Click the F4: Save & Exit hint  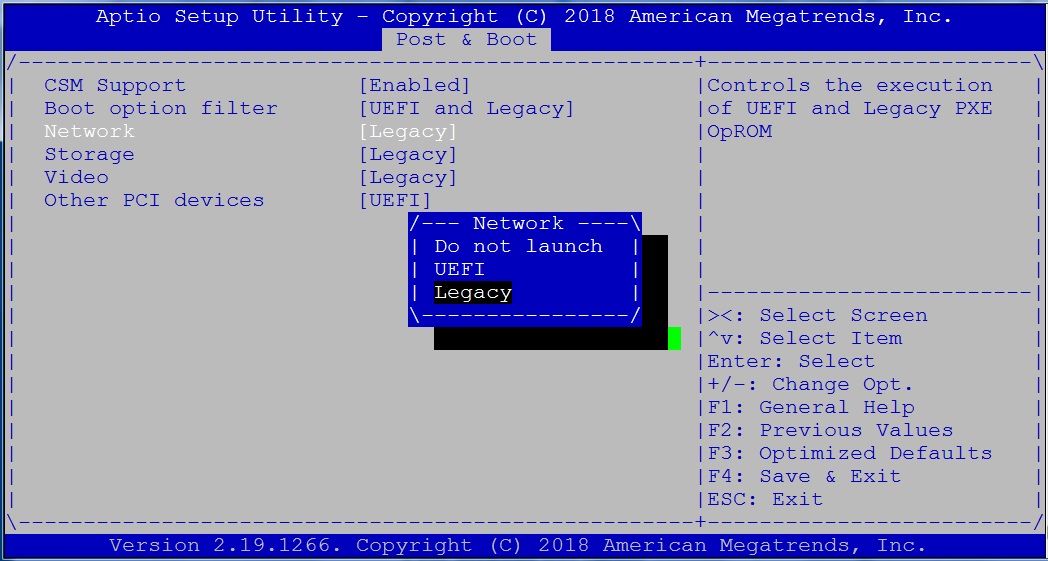804,477
